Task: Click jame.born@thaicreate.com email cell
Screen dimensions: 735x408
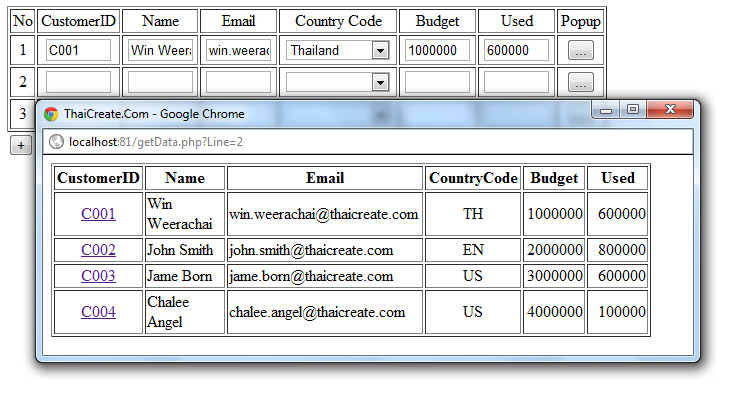Action: click(x=325, y=276)
